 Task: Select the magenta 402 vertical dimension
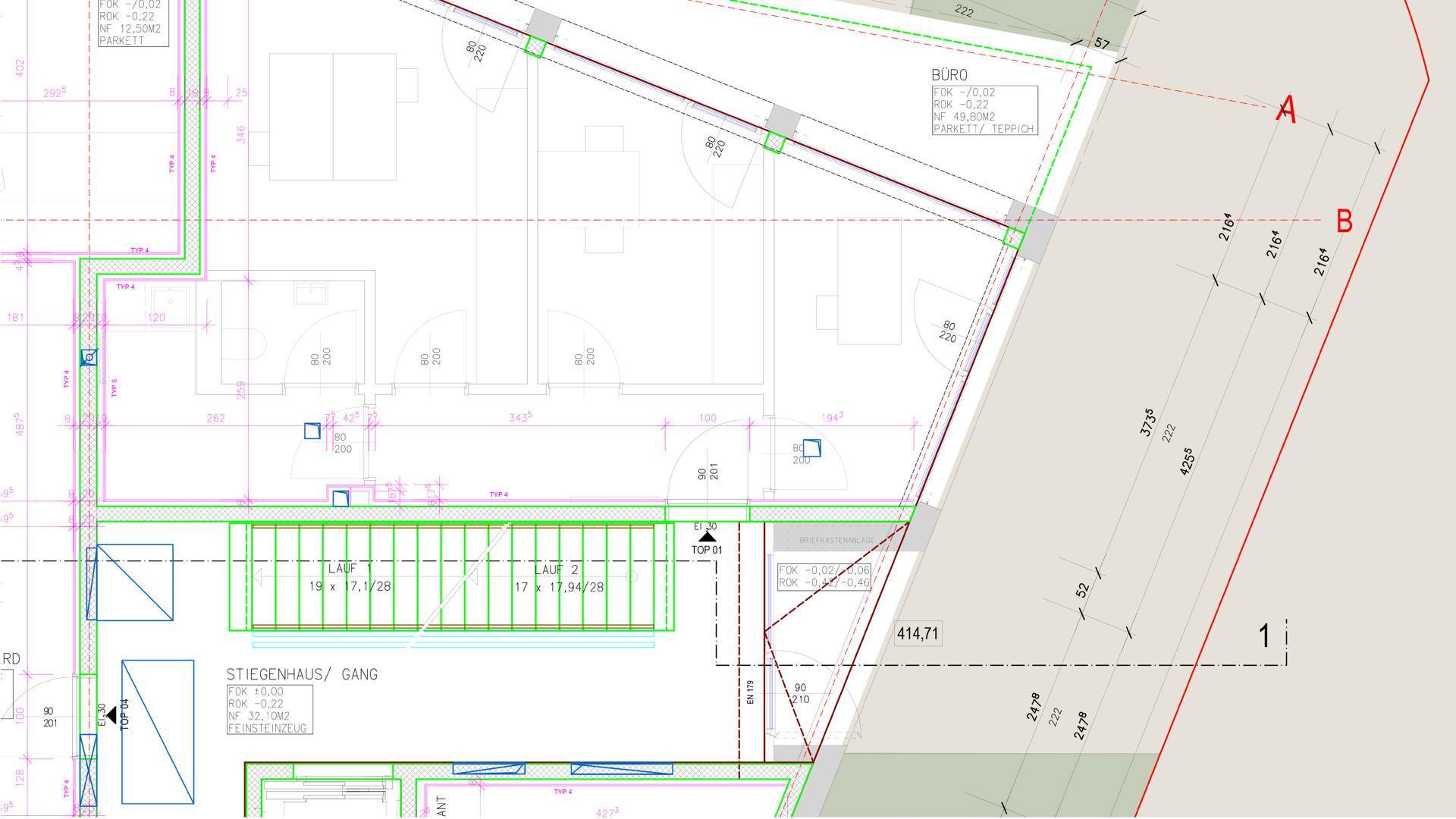click(x=20, y=68)
